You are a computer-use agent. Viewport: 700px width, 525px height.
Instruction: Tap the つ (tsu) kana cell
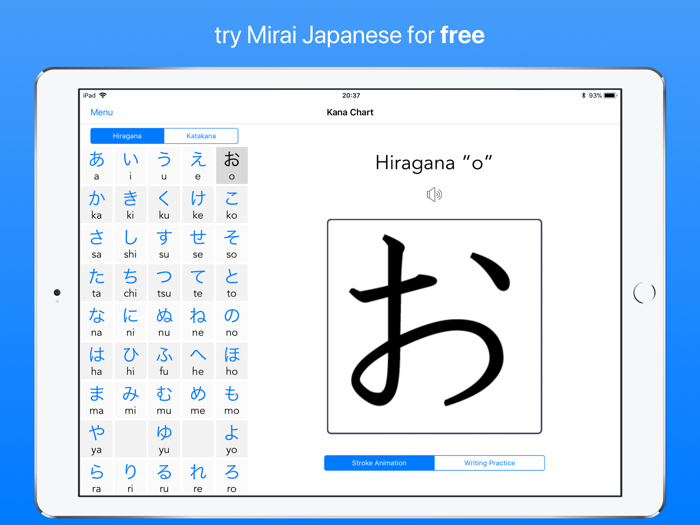[x=164, y=283]
